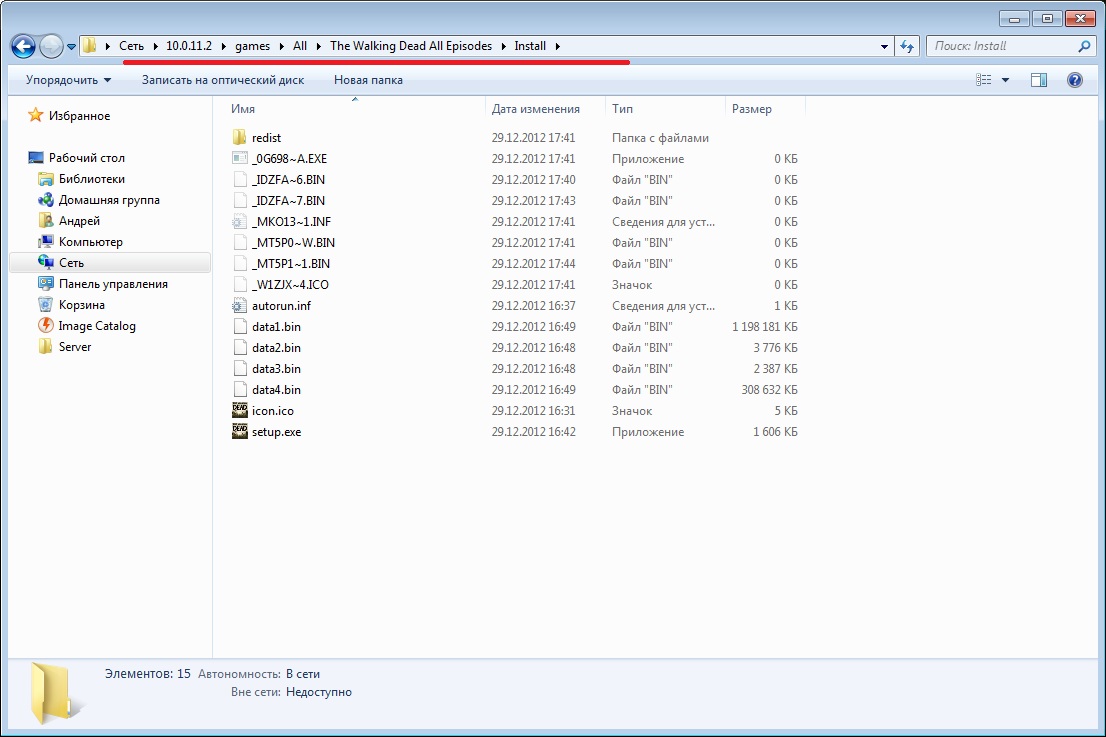The width and height of the screenshot is (1106, 737).
Task: Click the Forward navigation arrow button
Action: pyautogui.click(x=51, y=46)
